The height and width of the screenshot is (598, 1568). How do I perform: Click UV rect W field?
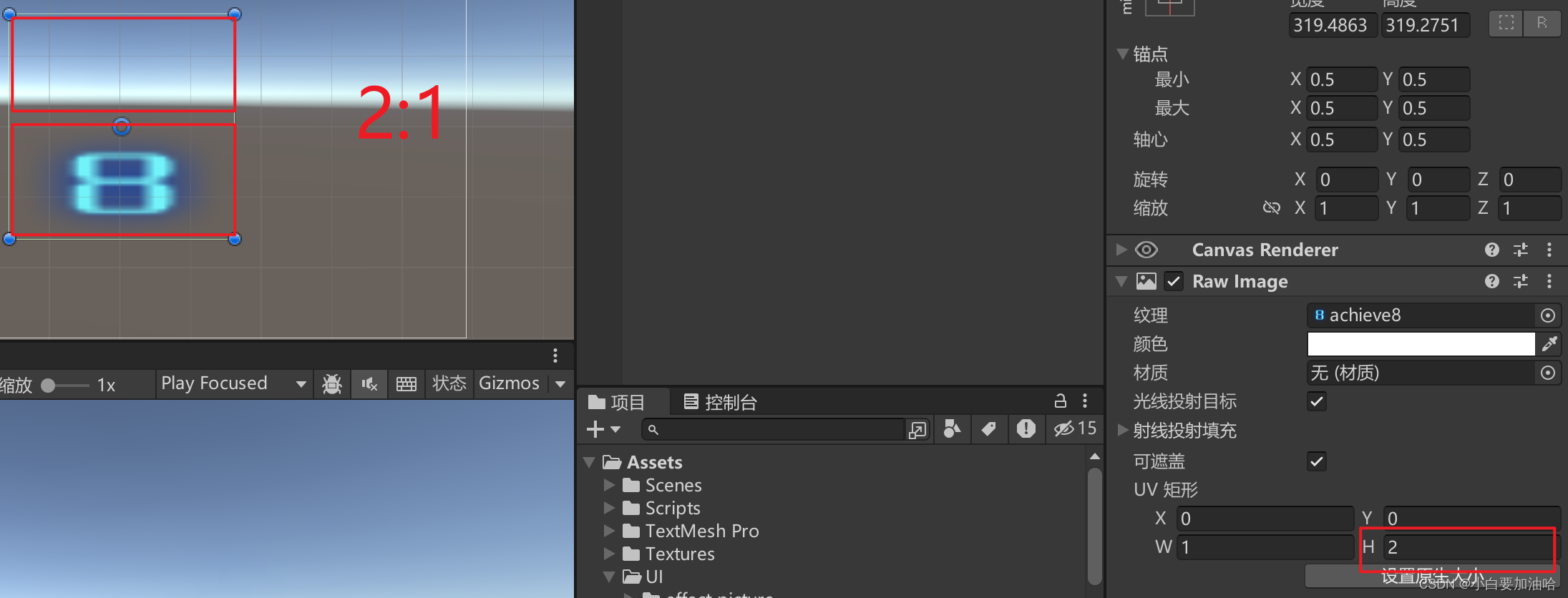(x=1265, y=547)
